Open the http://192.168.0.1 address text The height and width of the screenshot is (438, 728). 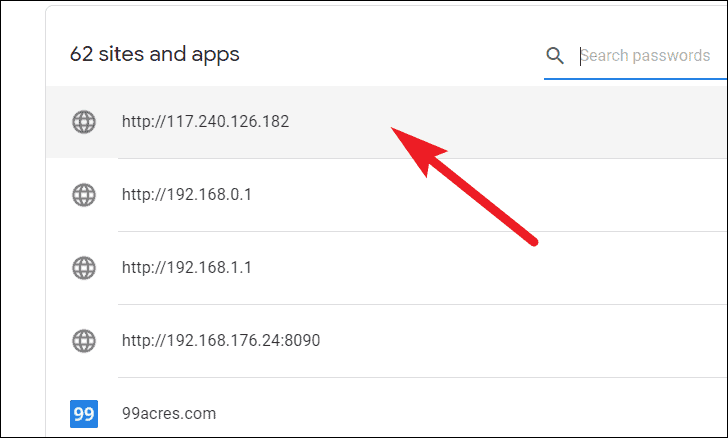coord(187,195)
